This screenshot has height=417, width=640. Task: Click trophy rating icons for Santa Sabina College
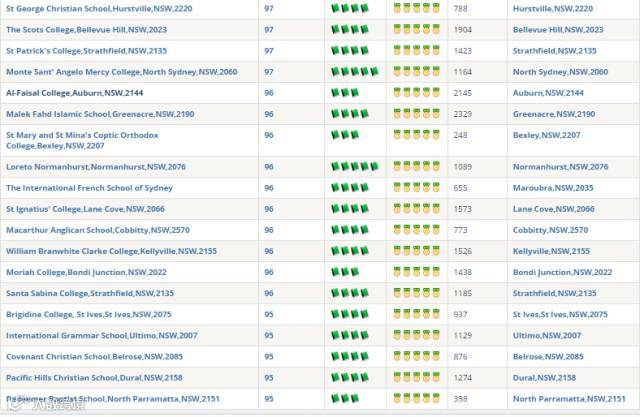tap(416, 293)
